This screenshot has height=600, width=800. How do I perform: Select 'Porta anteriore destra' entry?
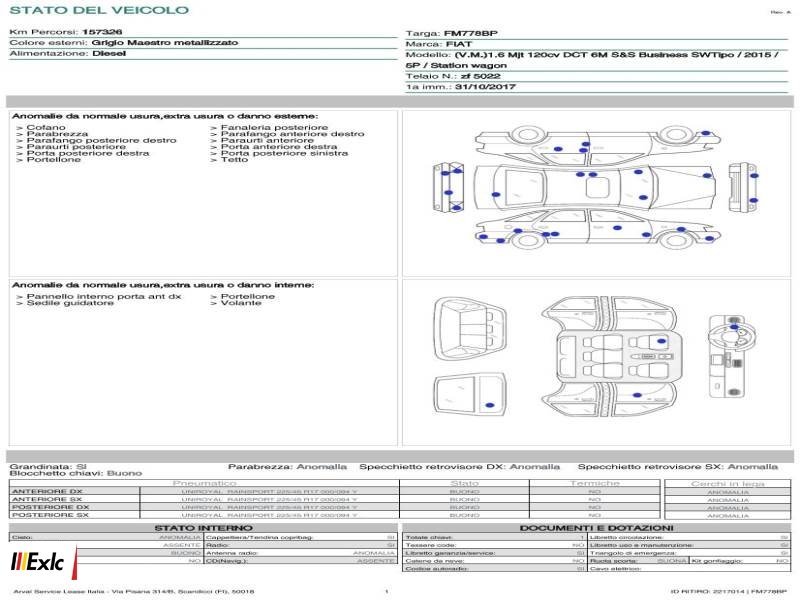click(x=279, y=147)
